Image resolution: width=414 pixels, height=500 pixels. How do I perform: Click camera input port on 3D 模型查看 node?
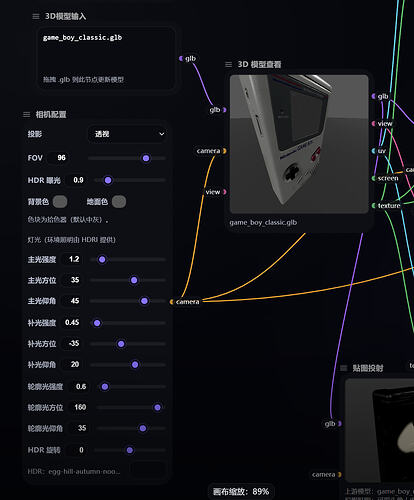point(225,151)
